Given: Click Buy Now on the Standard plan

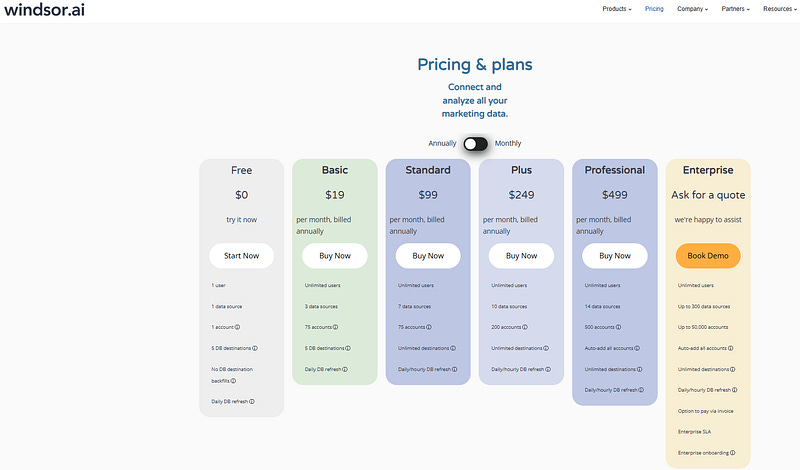Looking at the screenshot, I should [x=428, y=256].
